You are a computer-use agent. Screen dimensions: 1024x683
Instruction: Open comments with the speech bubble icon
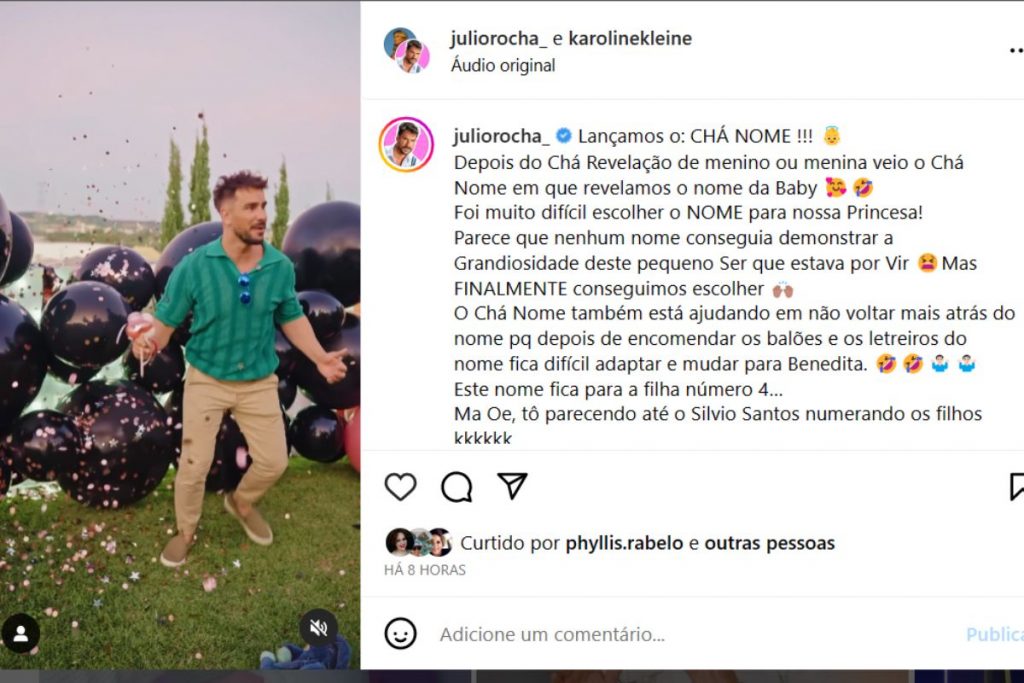[456, 486]
